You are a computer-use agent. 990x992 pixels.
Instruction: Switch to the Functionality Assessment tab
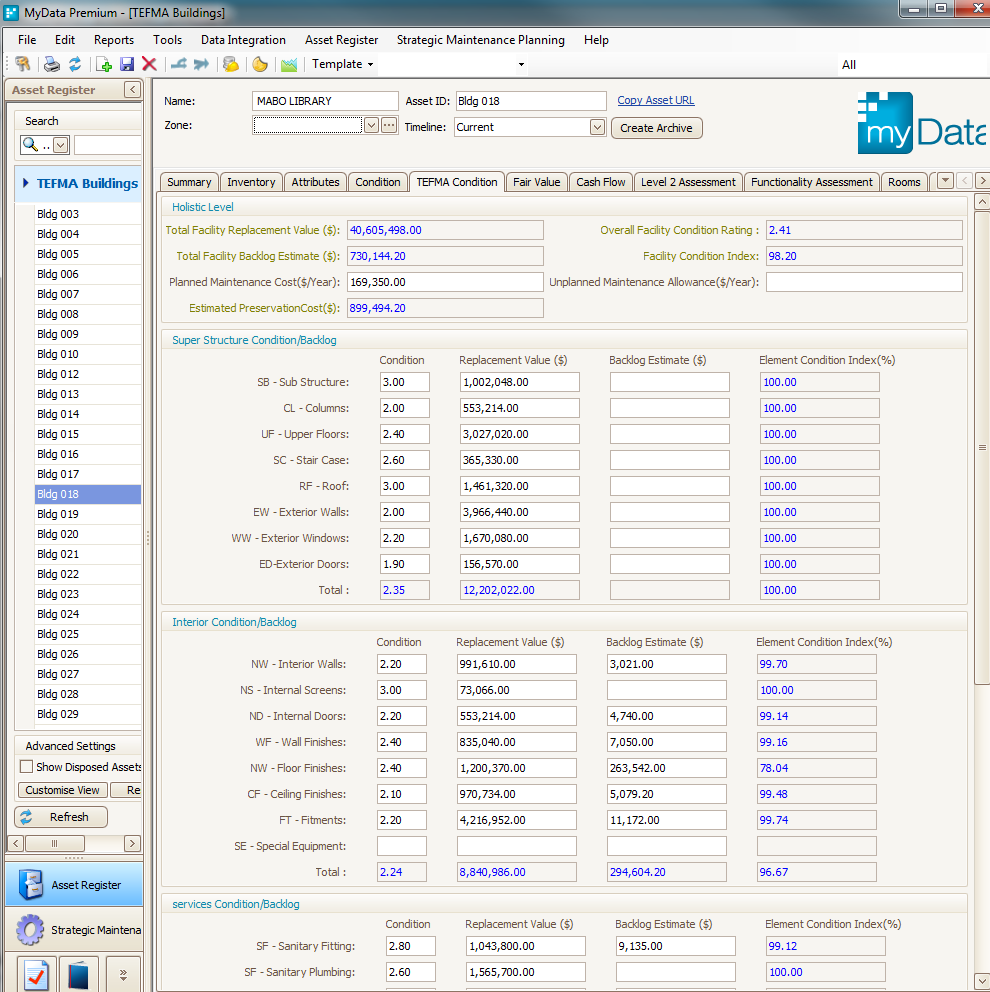point(812,182)
